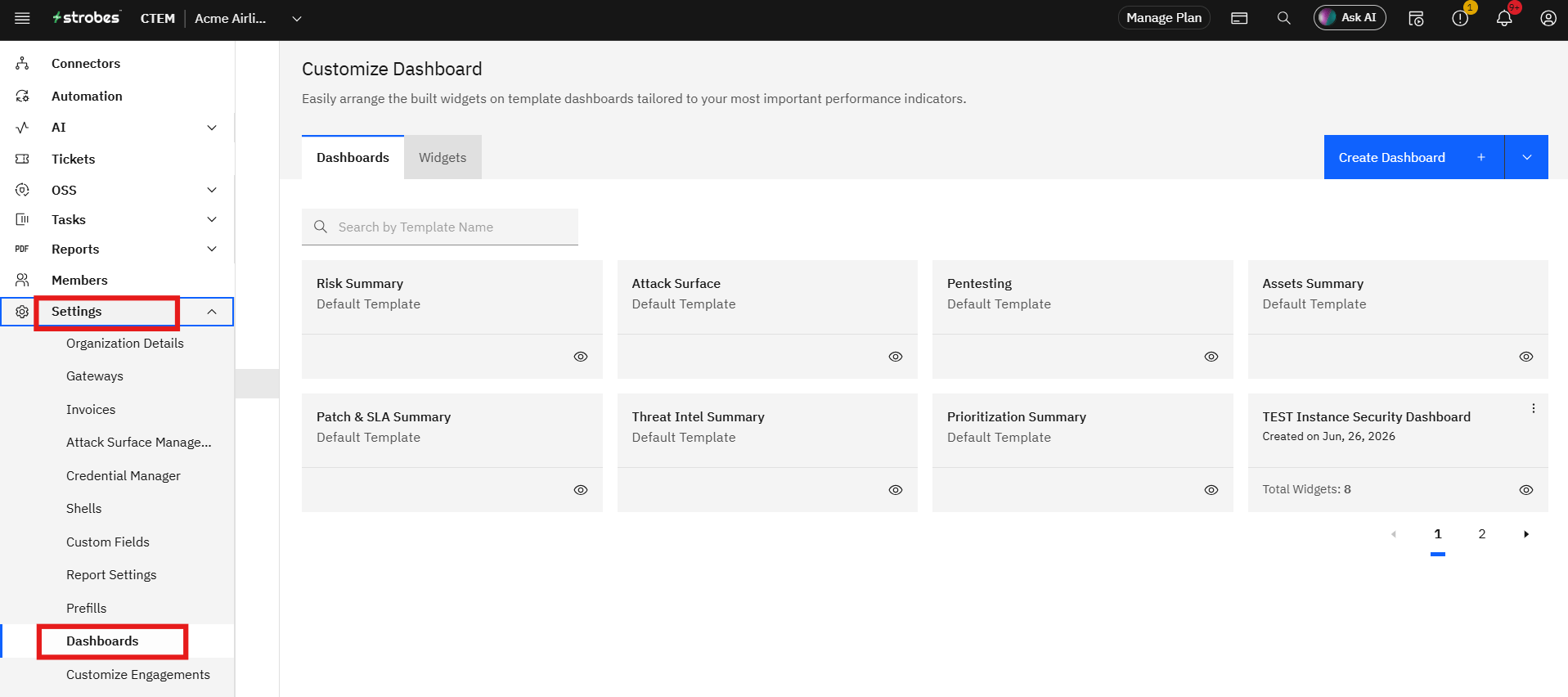Viewport: 1568px width, 697px height.
Task: Open the alerts icon with badge 1
Action: (x=1460, y=18)
